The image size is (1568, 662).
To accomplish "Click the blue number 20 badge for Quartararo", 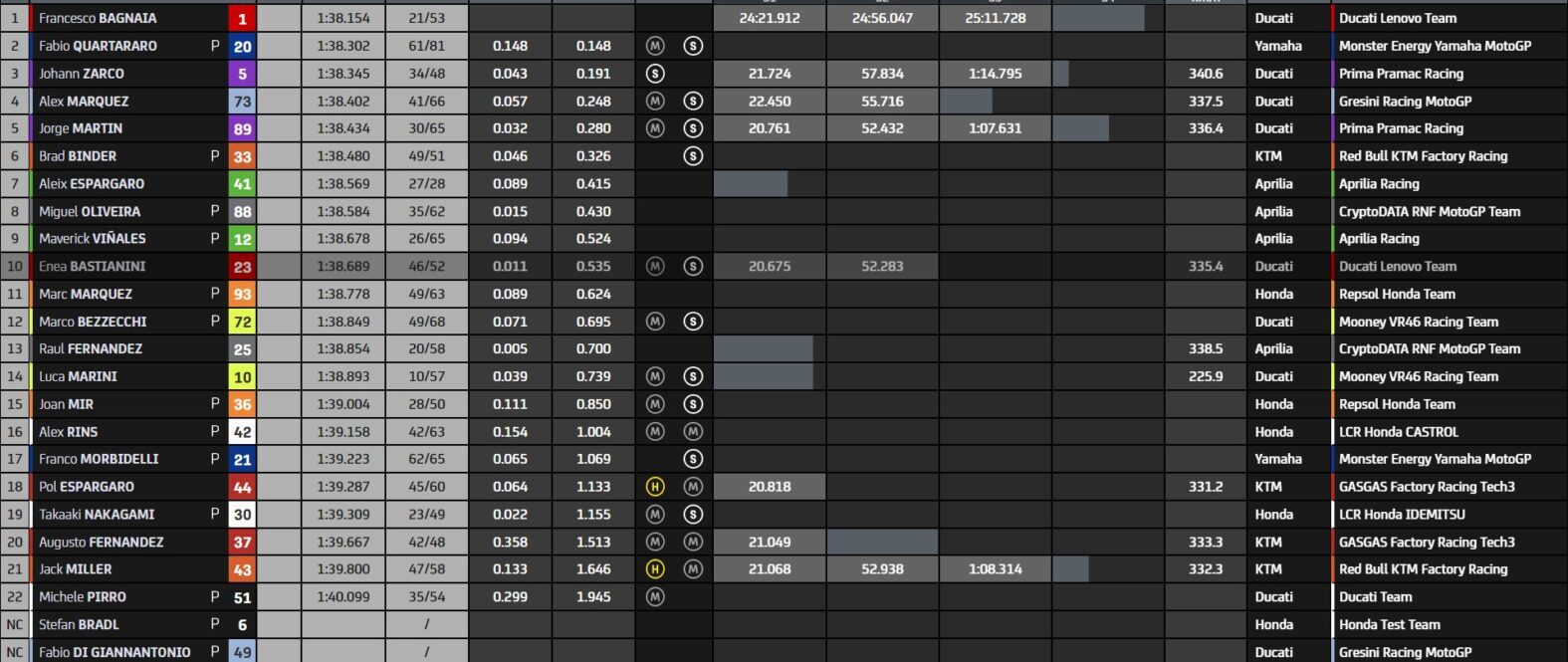I will pos(242,46).
